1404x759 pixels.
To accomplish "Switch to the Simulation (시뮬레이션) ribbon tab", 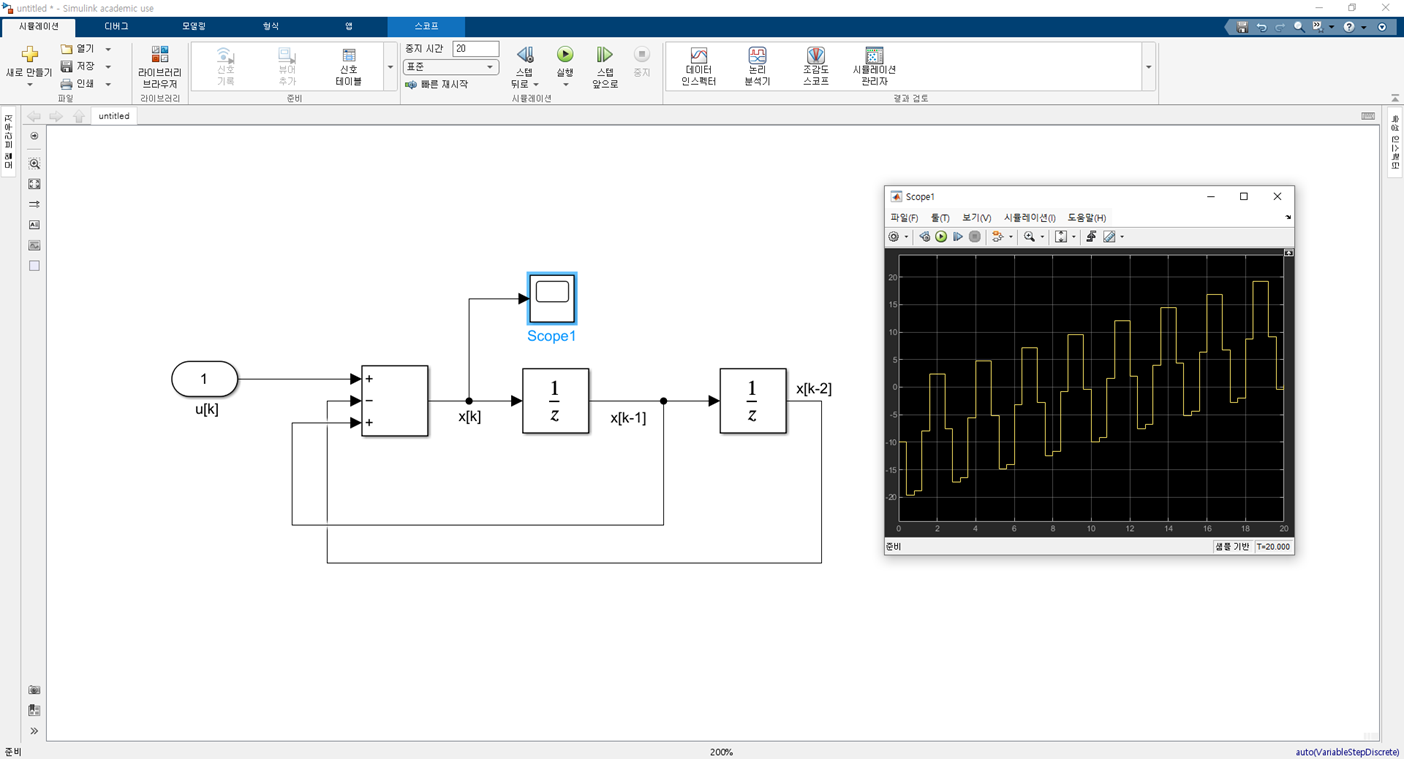I will (39, 26).
